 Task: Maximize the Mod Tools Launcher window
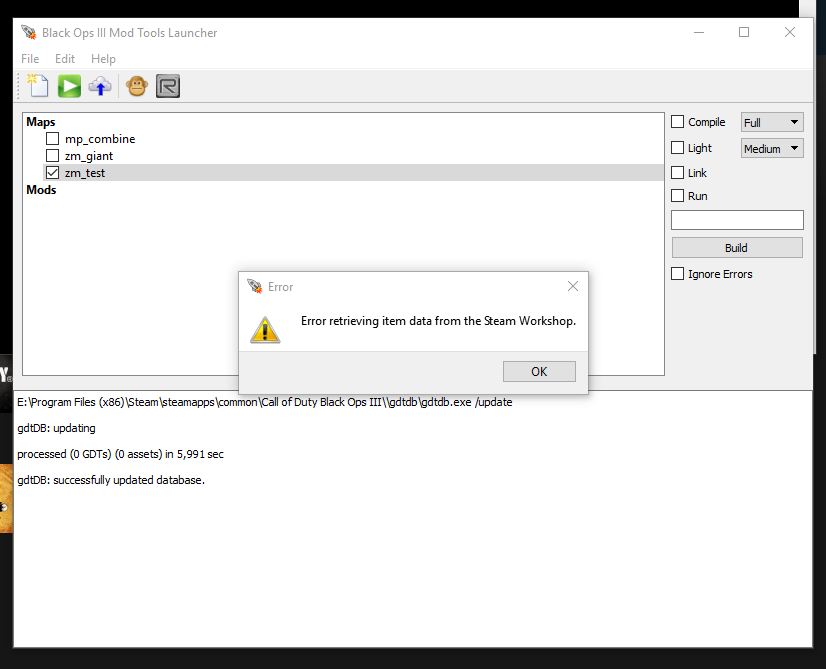(744, 32)
